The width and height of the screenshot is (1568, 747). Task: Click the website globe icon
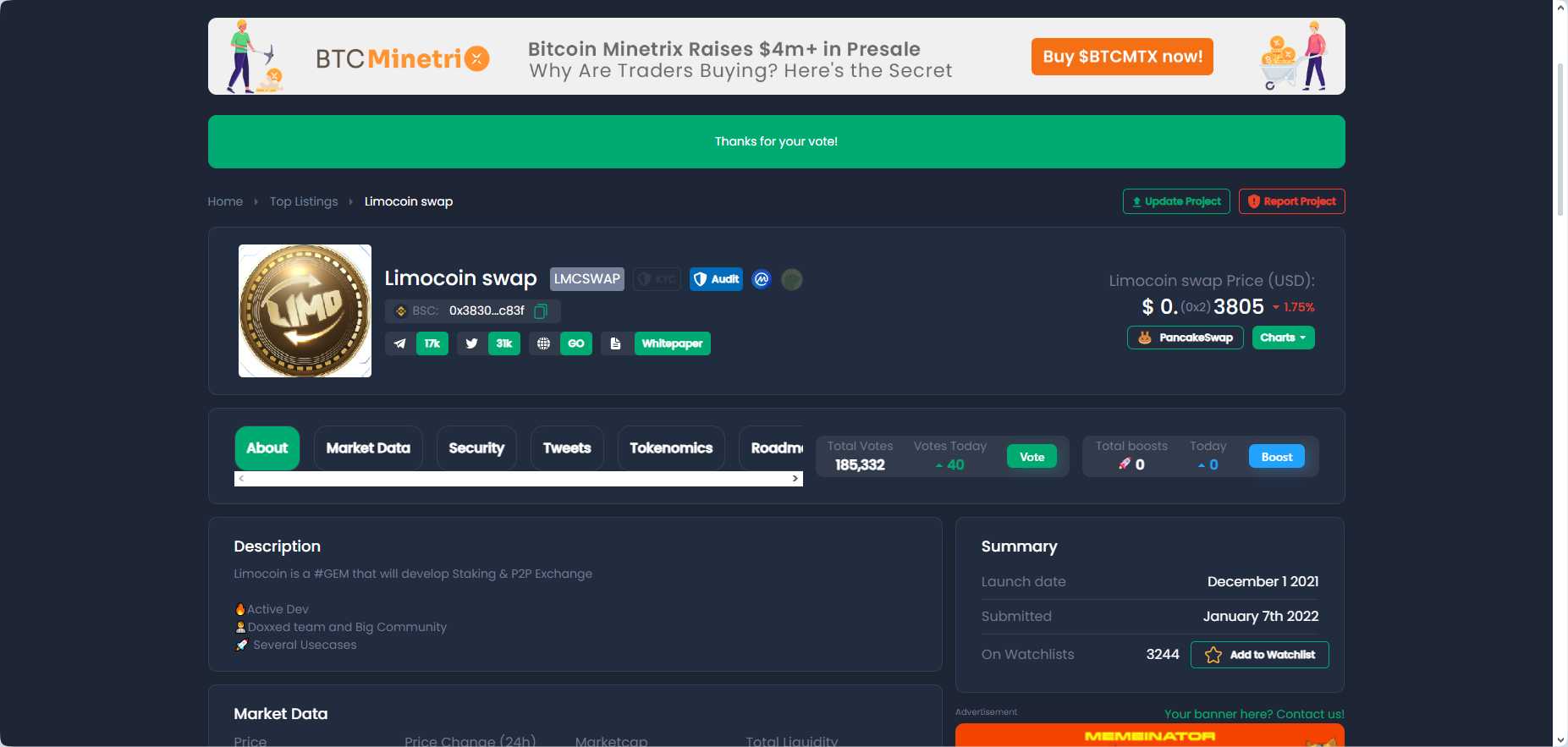pos(543,343)
